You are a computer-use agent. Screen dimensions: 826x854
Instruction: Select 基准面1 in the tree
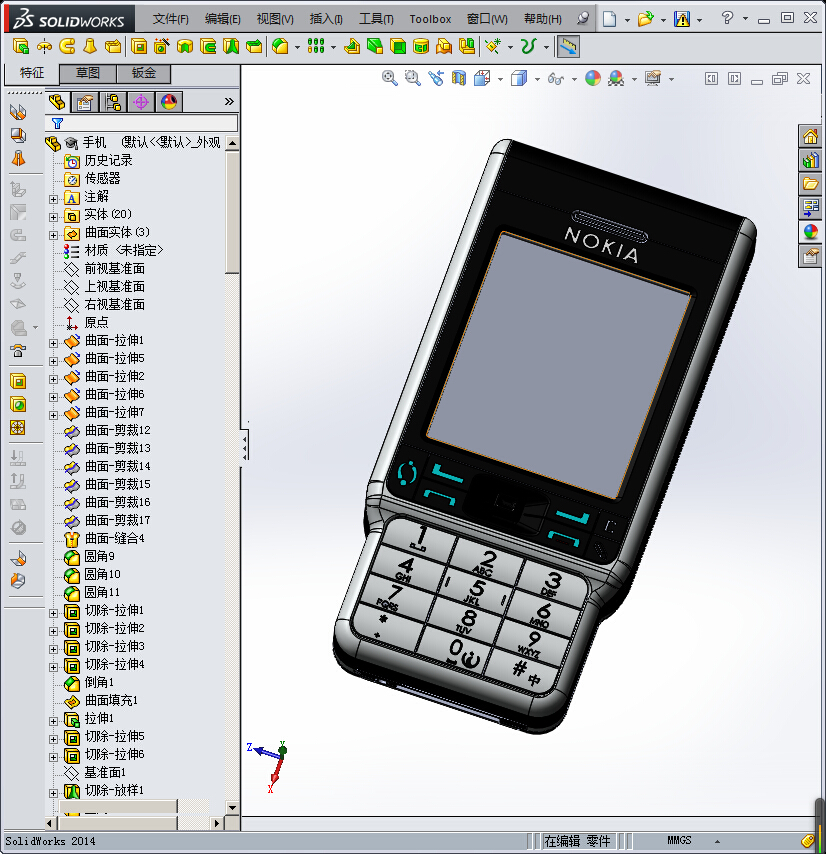pos(105,772)
